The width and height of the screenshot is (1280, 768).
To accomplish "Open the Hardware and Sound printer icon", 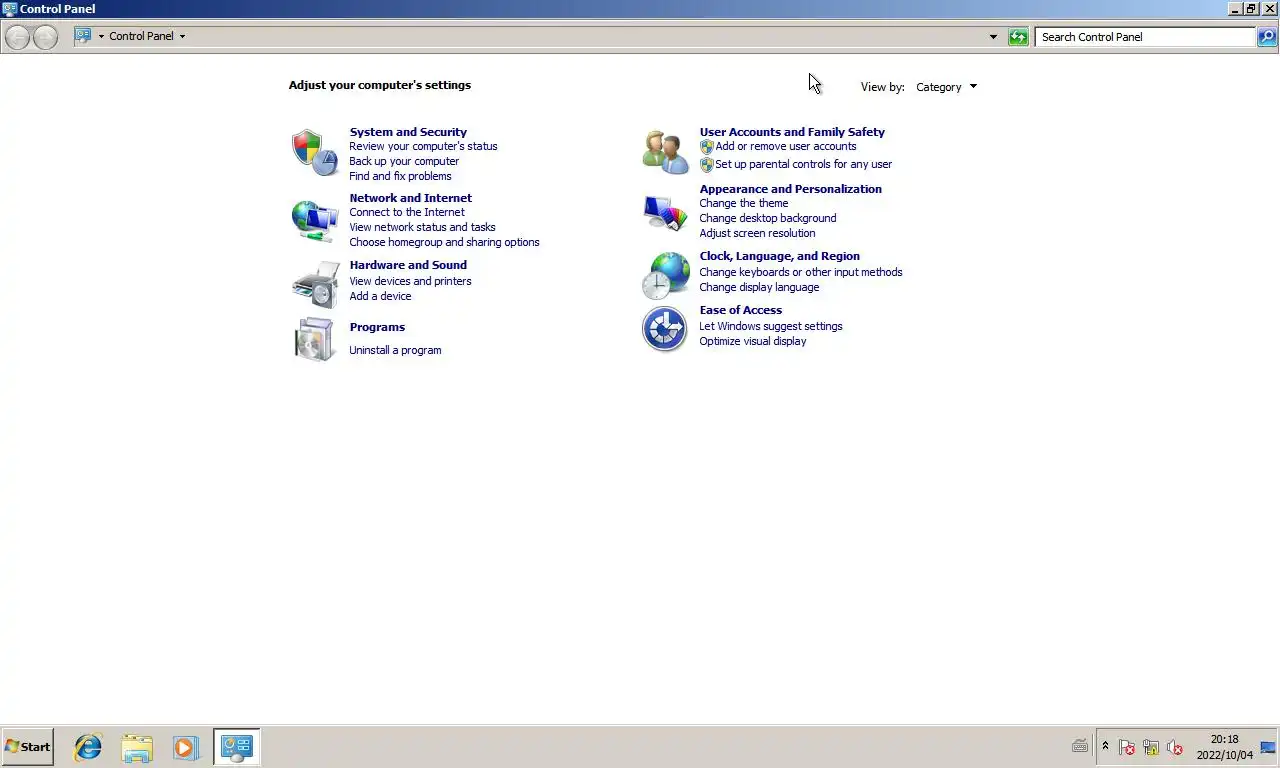I will (315, 285).
